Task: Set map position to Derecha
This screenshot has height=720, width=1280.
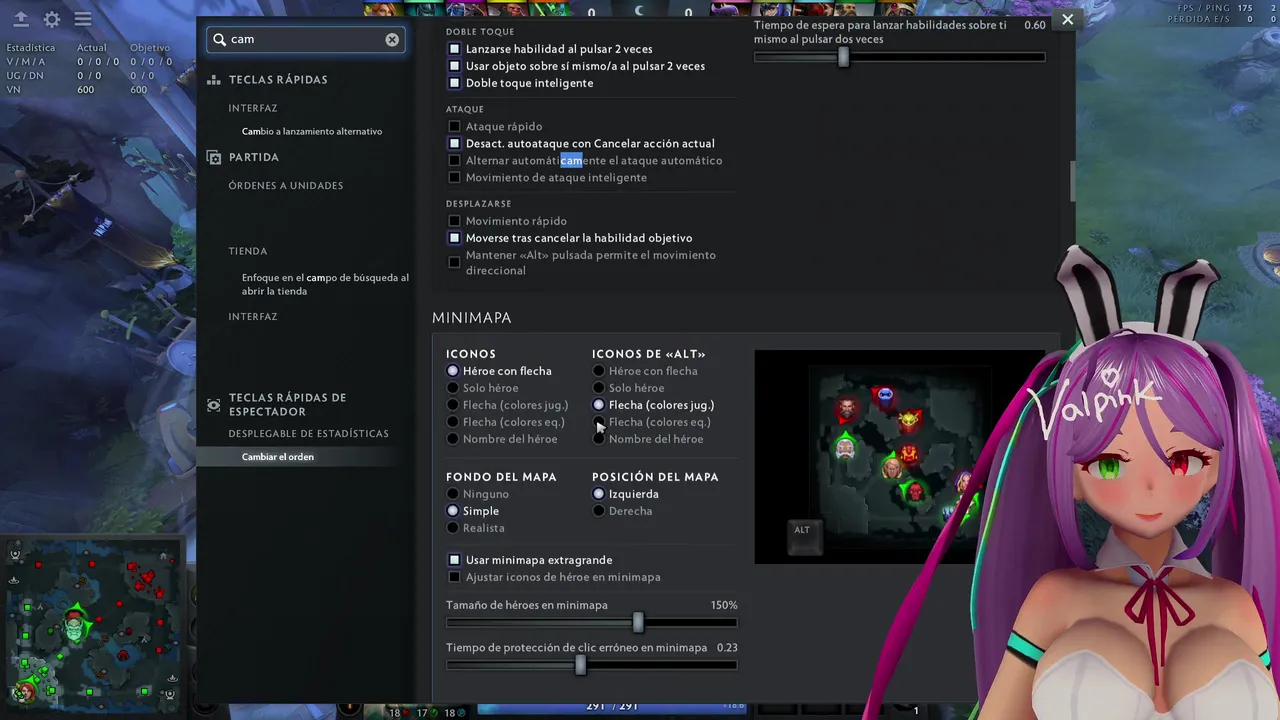Action: pos(599,511)
